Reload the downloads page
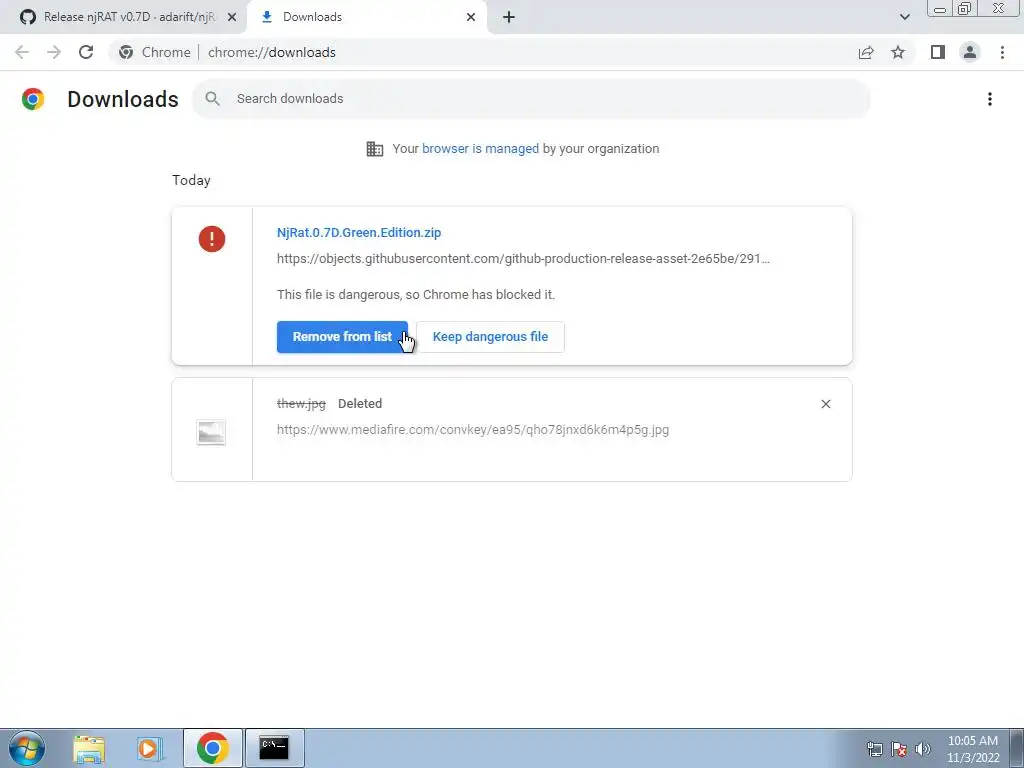This screenshot has width=1024, height=768. pos(86,52)
